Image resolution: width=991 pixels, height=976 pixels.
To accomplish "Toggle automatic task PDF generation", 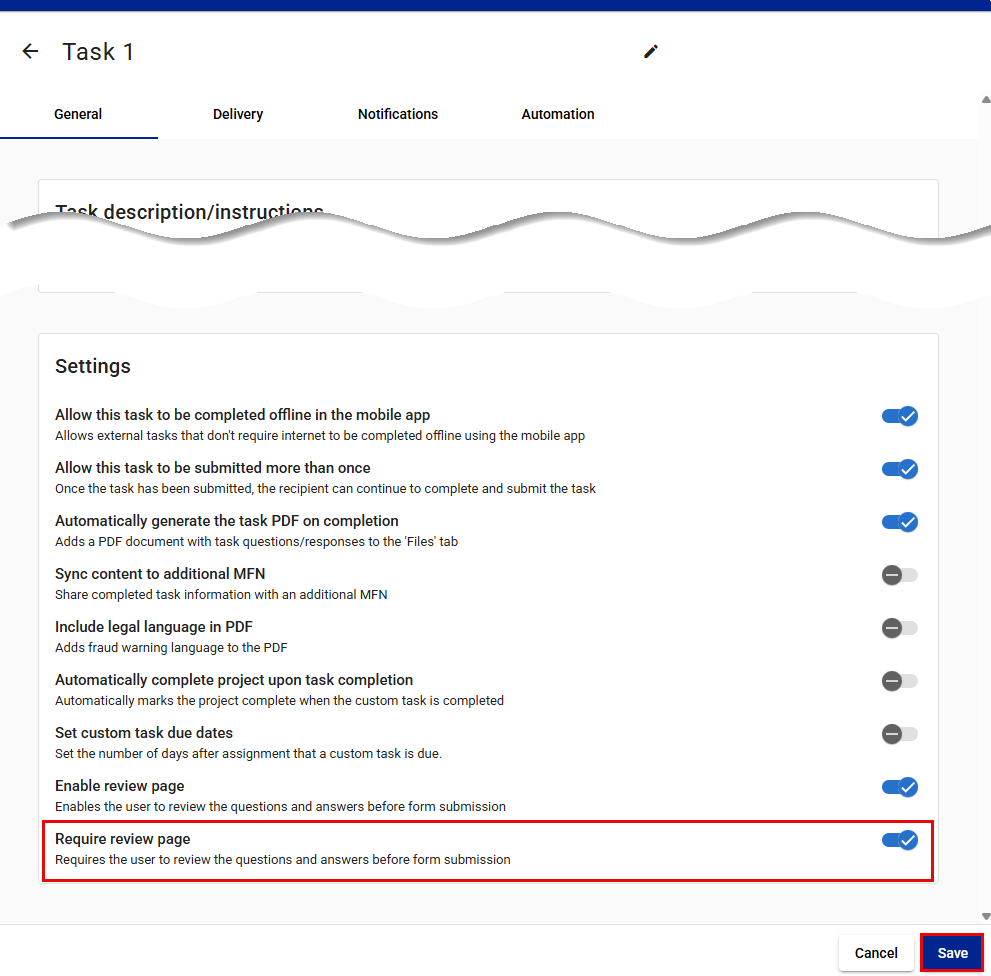I will (x=899, y=522).
